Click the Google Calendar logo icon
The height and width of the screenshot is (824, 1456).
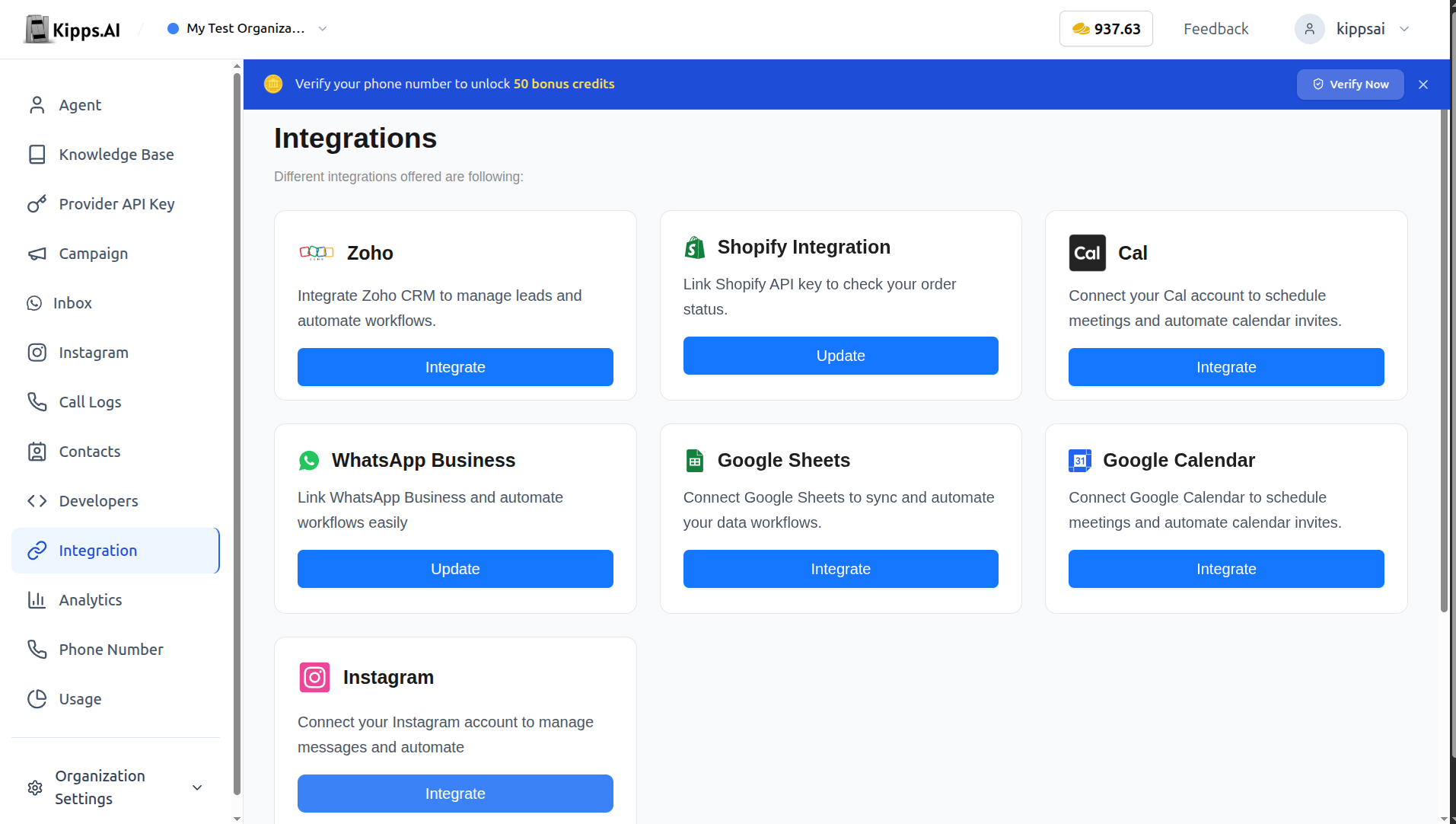coord(1080,461)
